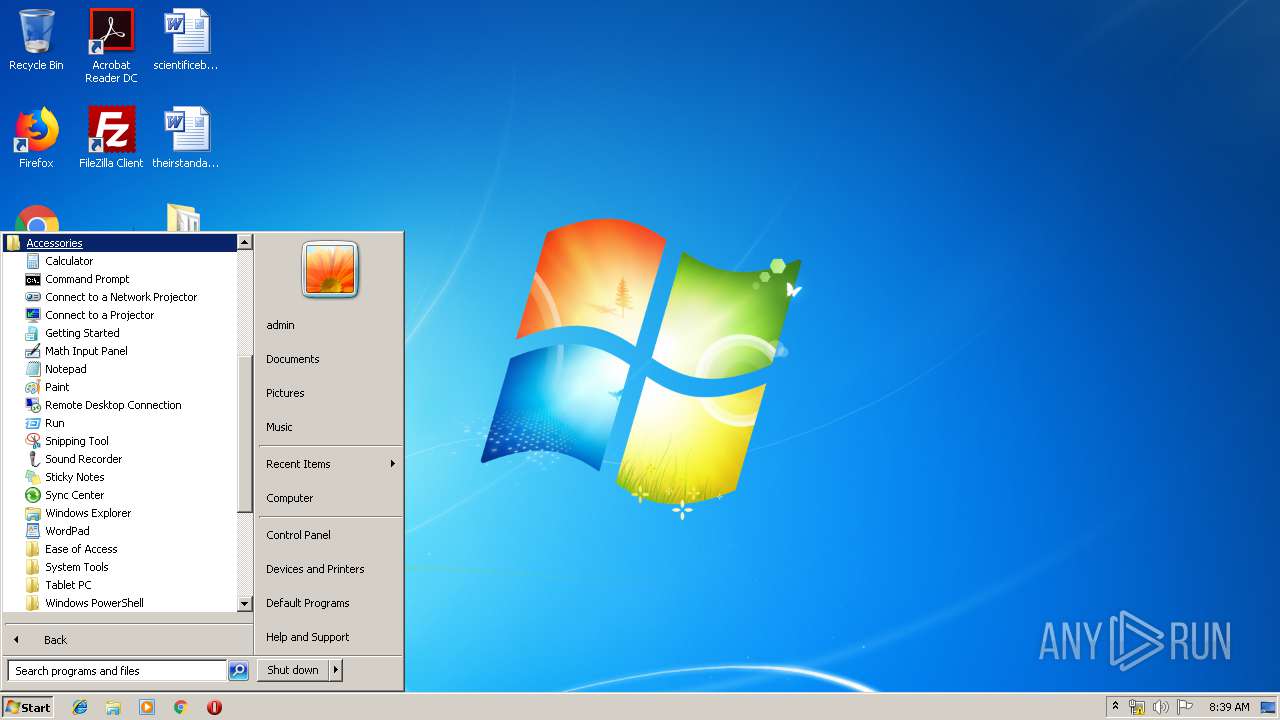Click the search magnifier button

238,671
